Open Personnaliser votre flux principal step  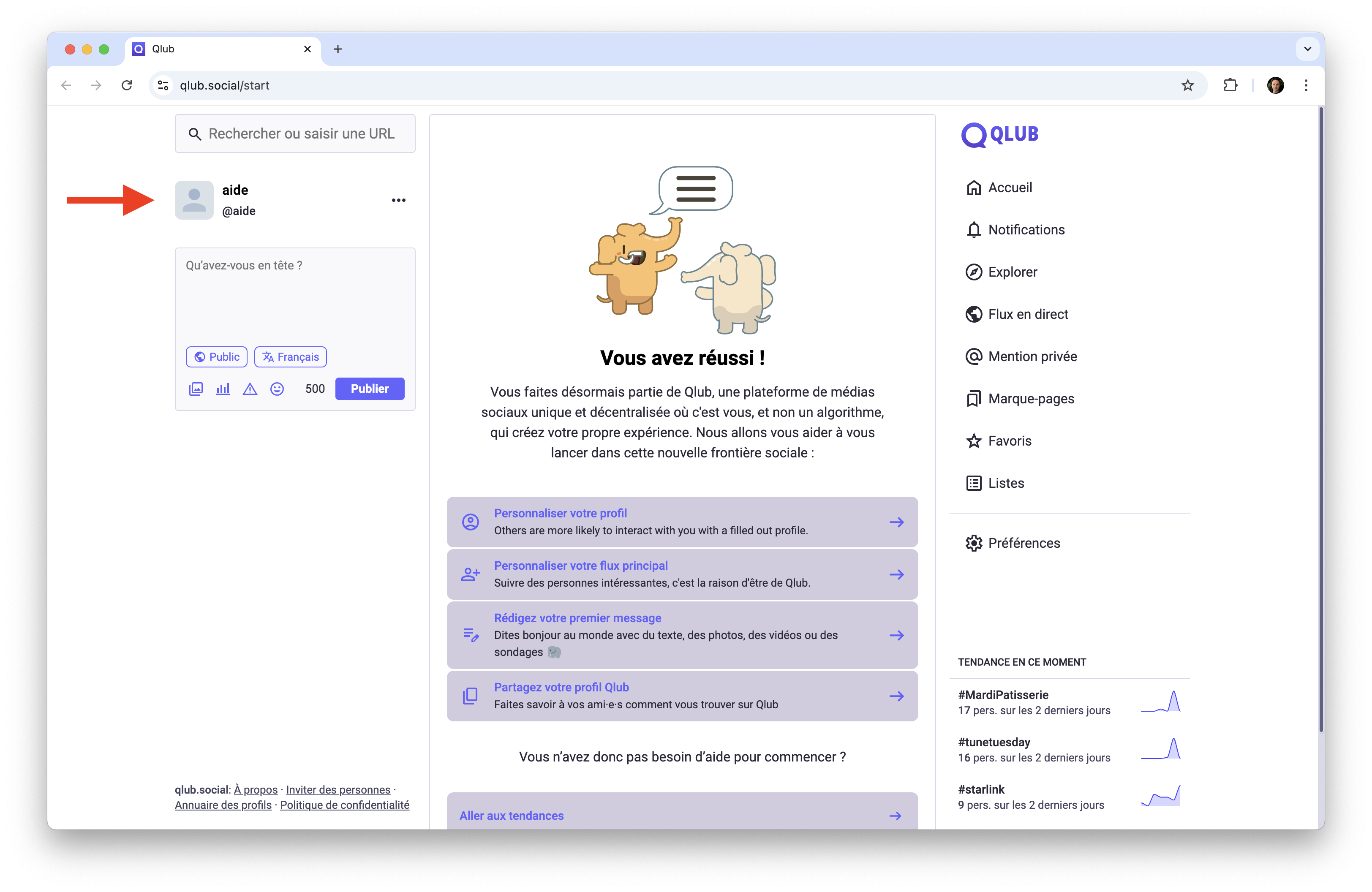pyautogui.click(x=682, y=574)
